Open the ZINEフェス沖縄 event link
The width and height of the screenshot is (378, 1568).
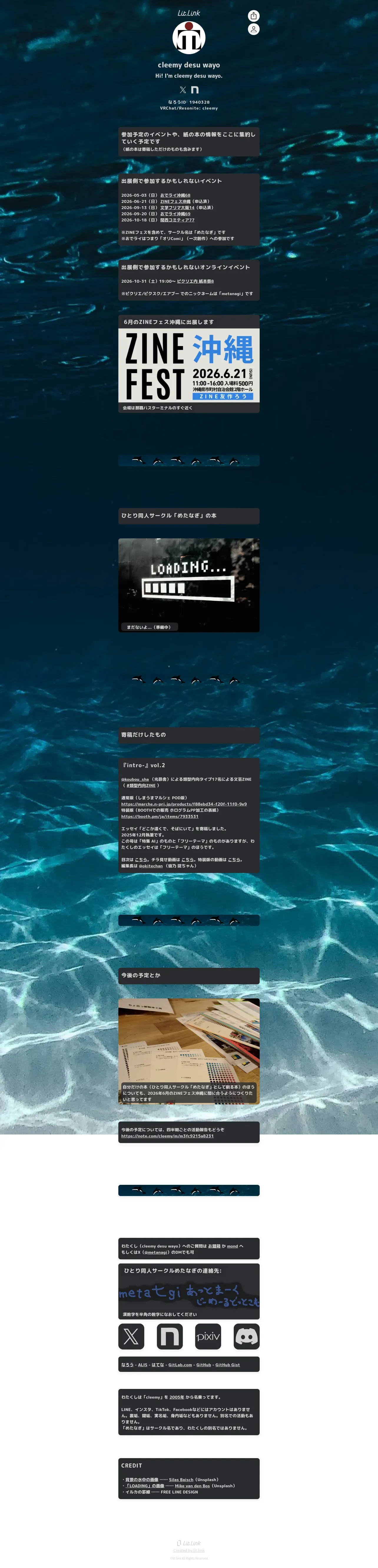click(175, 201)
